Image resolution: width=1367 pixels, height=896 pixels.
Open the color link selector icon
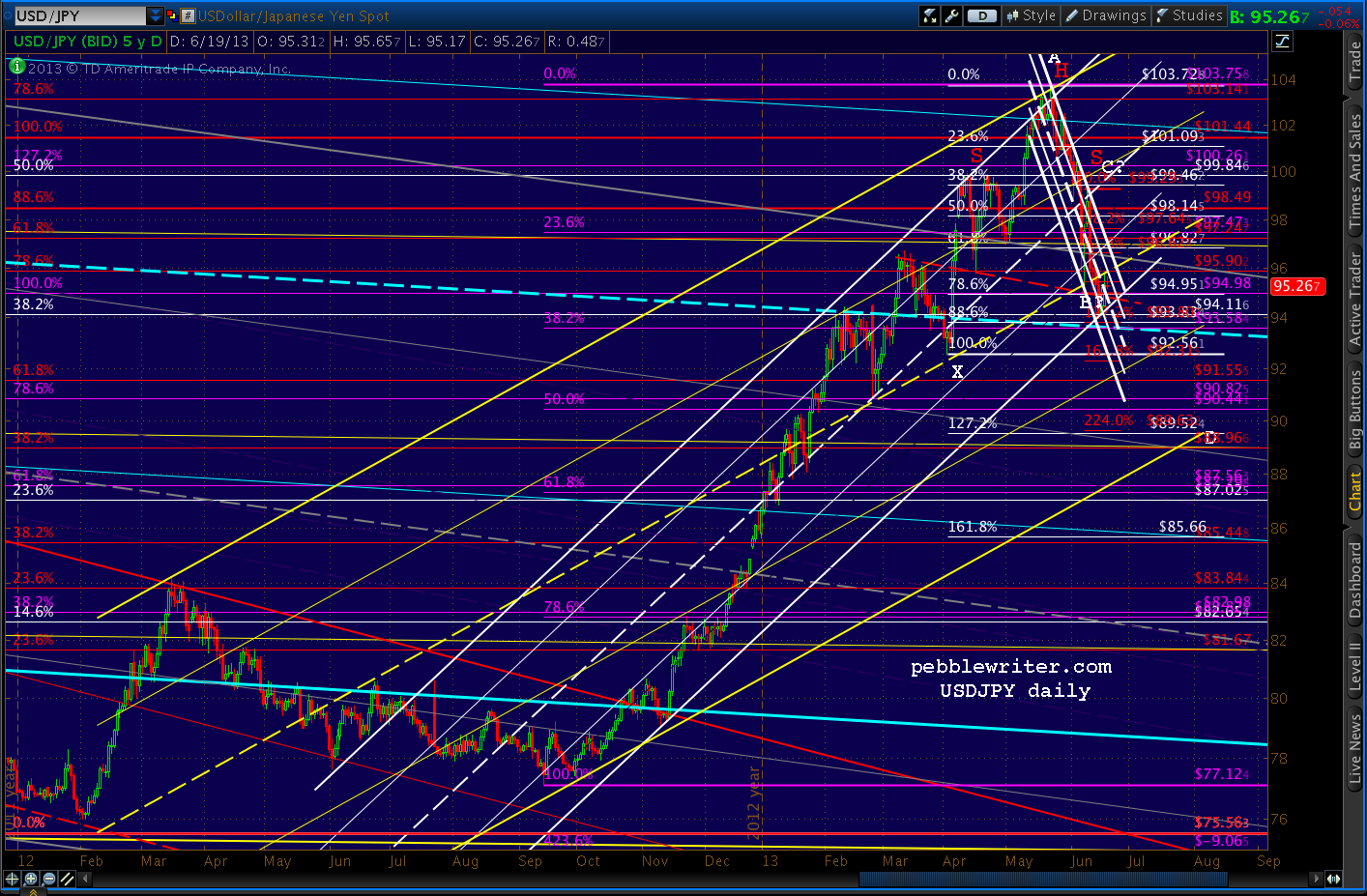[x=172, y=15]
